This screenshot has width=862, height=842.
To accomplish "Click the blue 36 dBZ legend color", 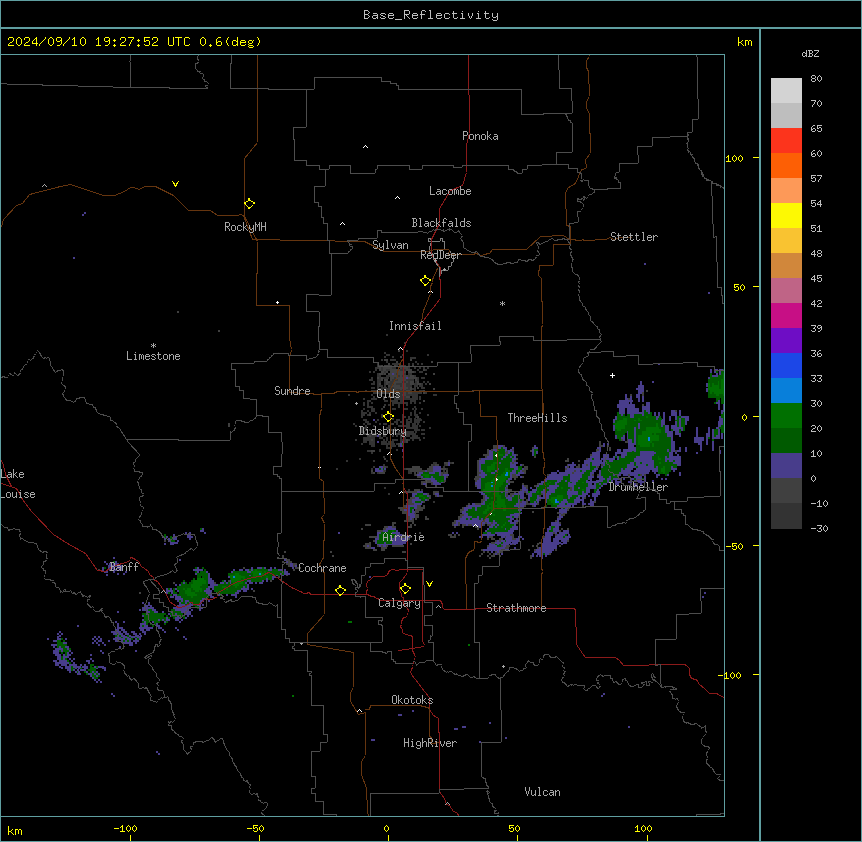I will pos(786,365).
